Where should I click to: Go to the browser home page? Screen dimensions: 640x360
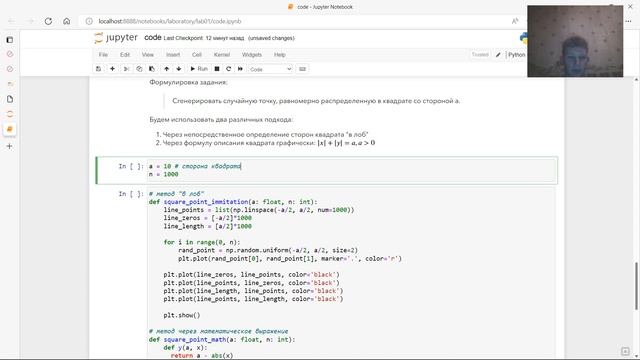(67, 21)
